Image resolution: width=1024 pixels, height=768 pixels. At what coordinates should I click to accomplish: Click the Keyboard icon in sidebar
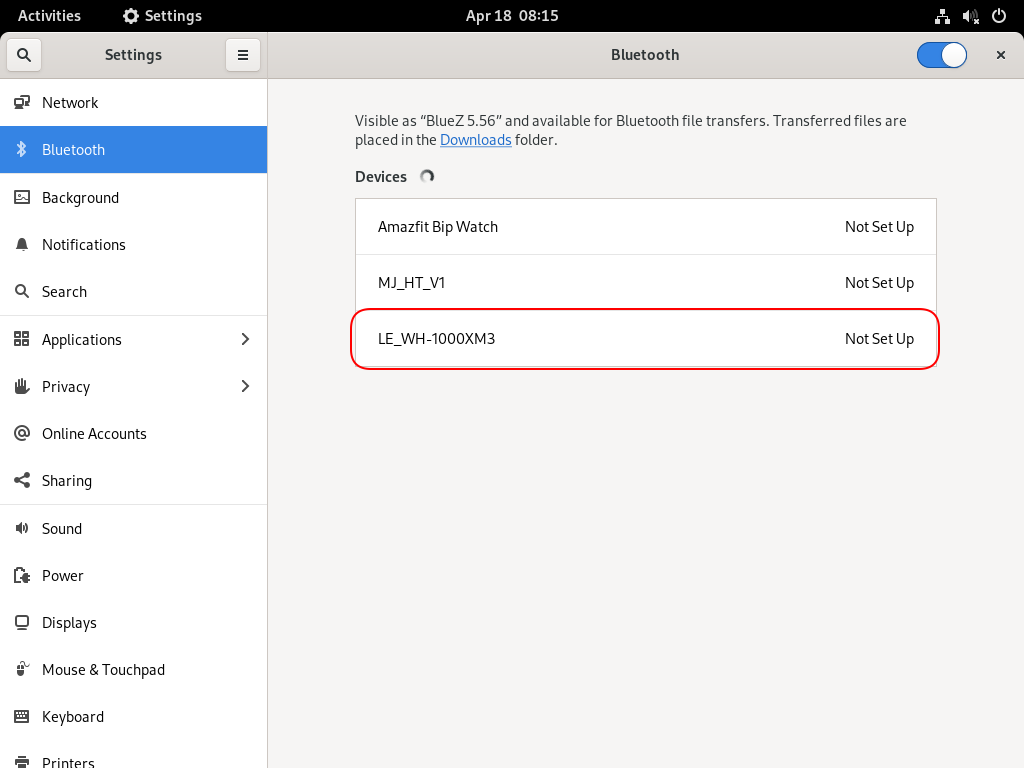click(22, 717)
